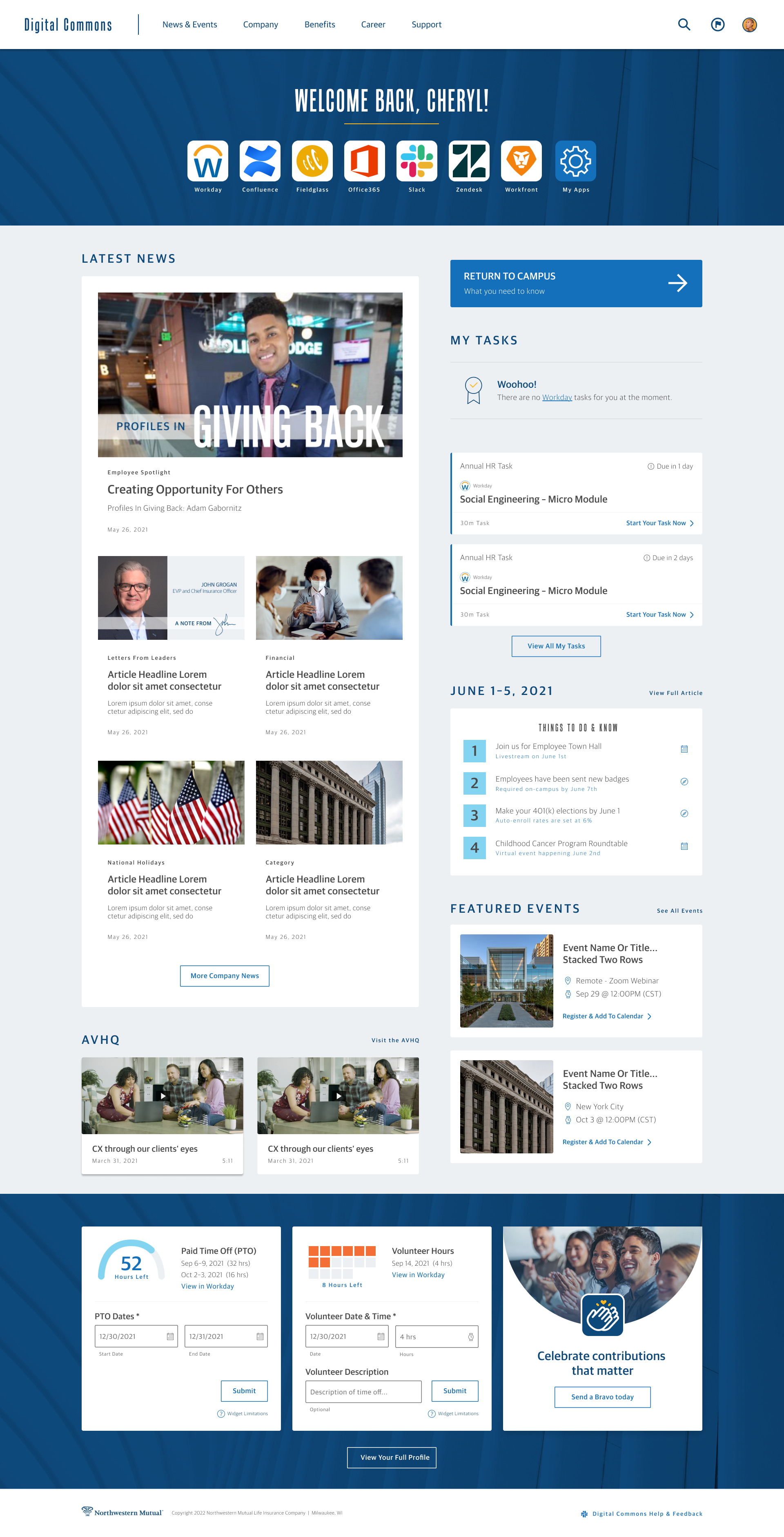Click Start Your Task Now, due in 2 days
Viewport: 784px width, 1537px height.
[x=659, y=614]
